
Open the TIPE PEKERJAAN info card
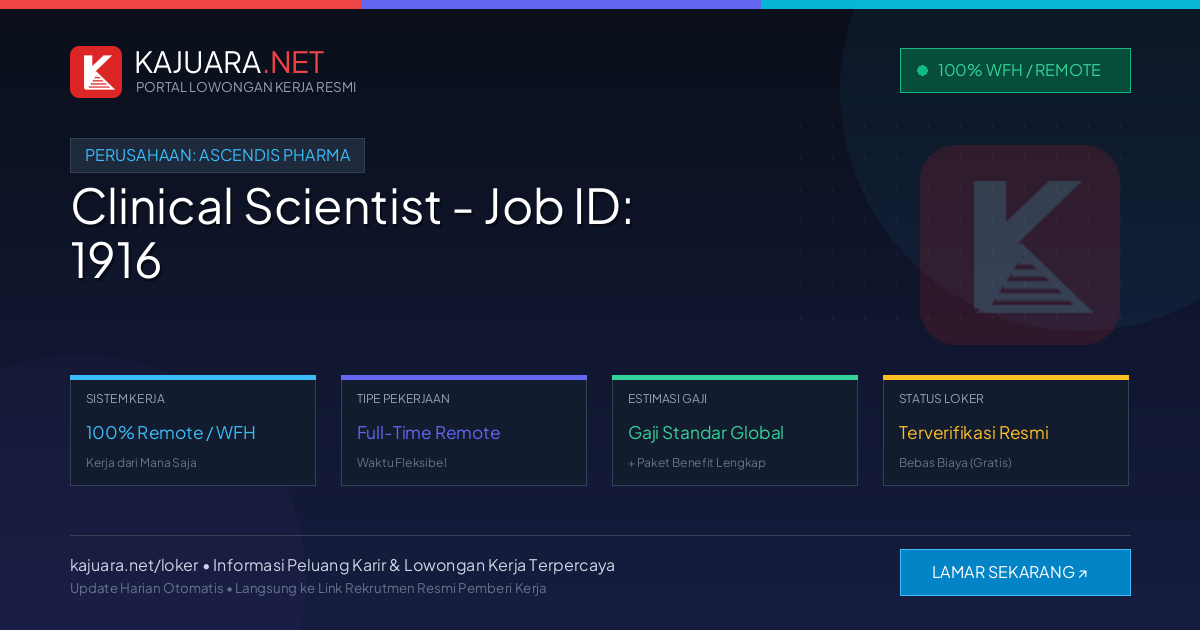[464, 431]
